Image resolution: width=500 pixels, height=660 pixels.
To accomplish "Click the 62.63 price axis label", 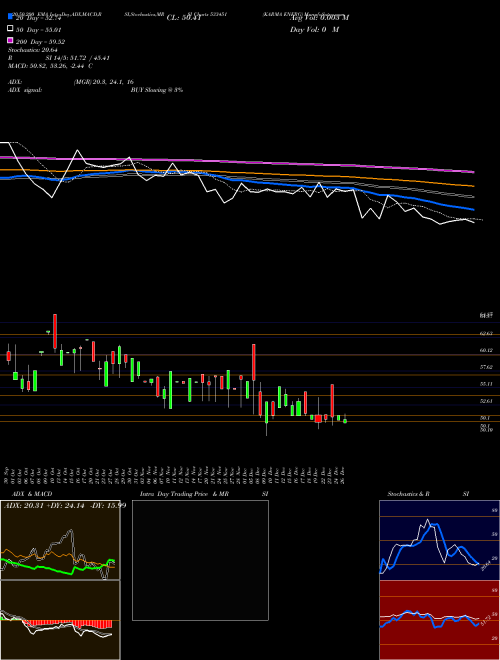I will [x=486, y=333].
